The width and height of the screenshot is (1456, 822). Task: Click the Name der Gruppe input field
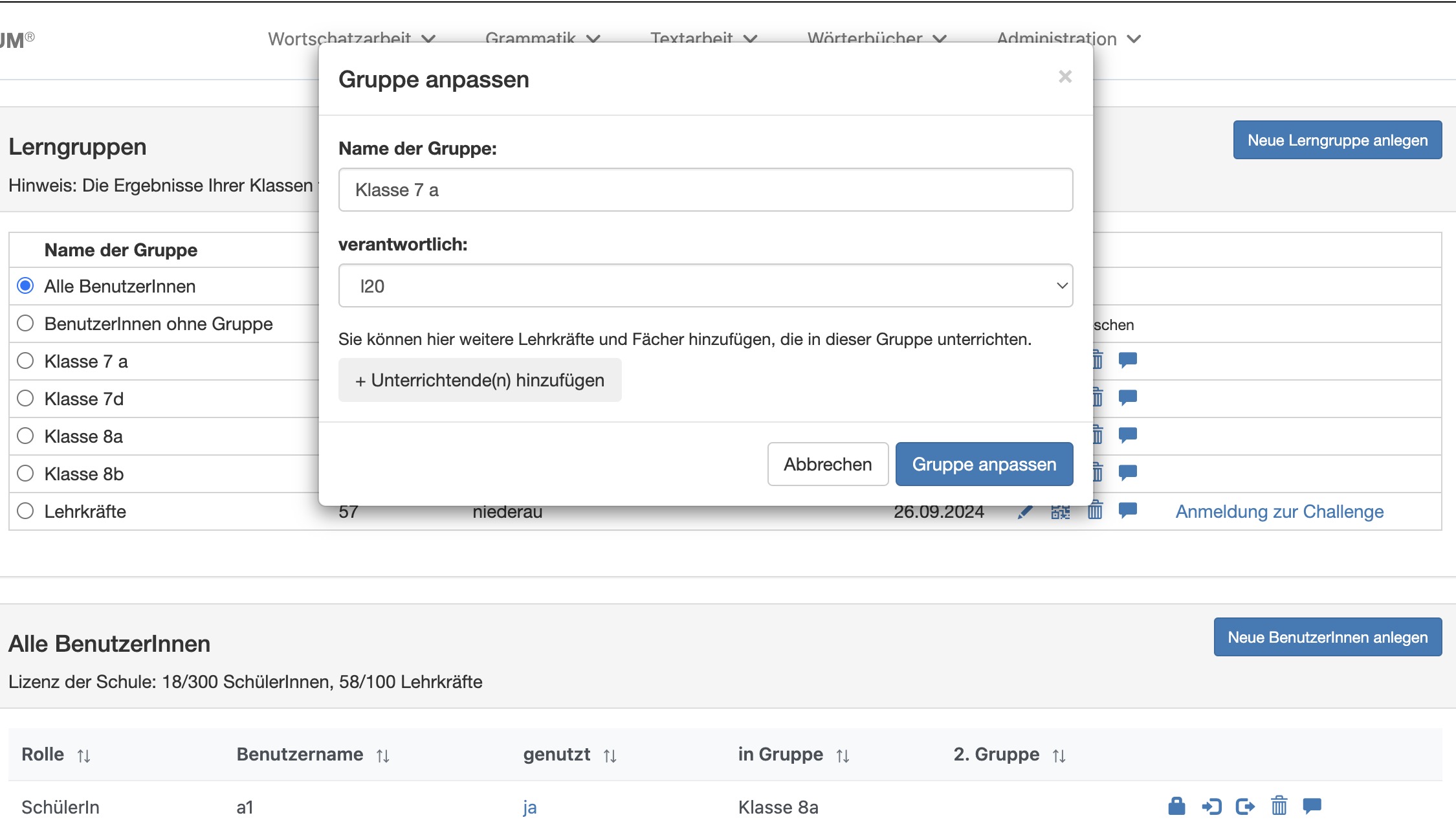click(x=705, y=190)
